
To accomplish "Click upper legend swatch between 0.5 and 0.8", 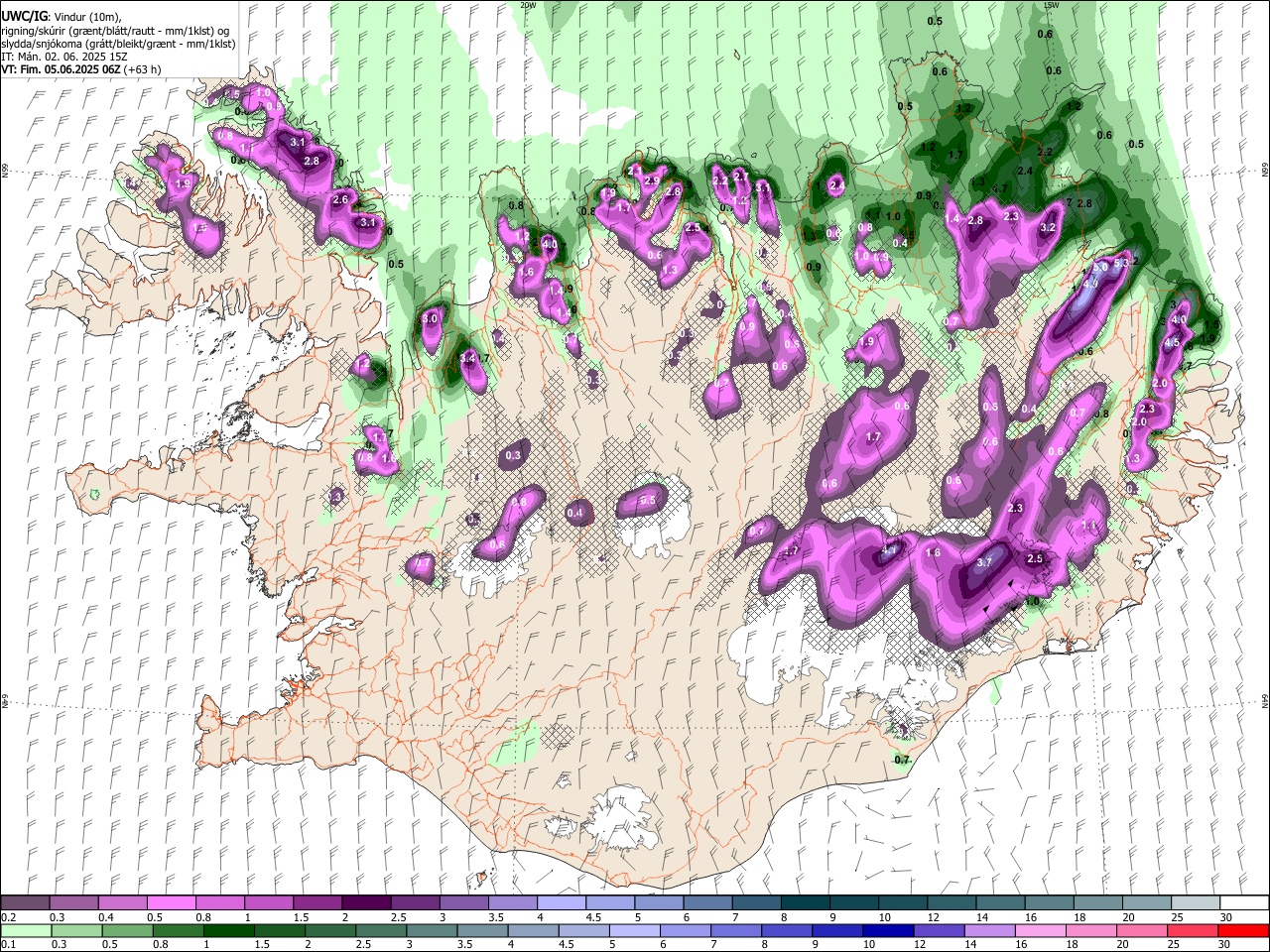I will 172,903.
